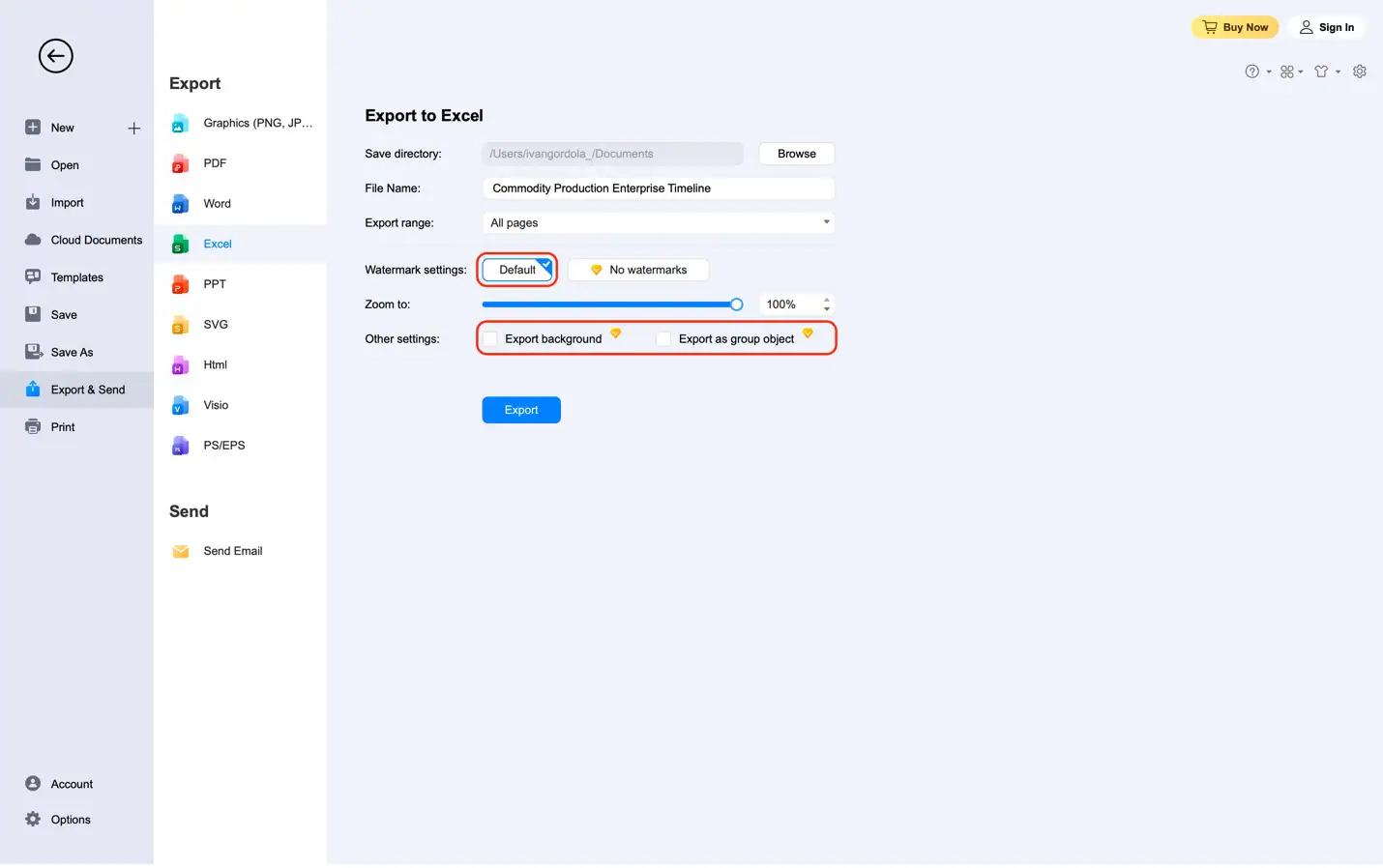The width and height of the screenshot is (1383, 868).
Task: Open the Templates menu item
Action: pos(76,277)
